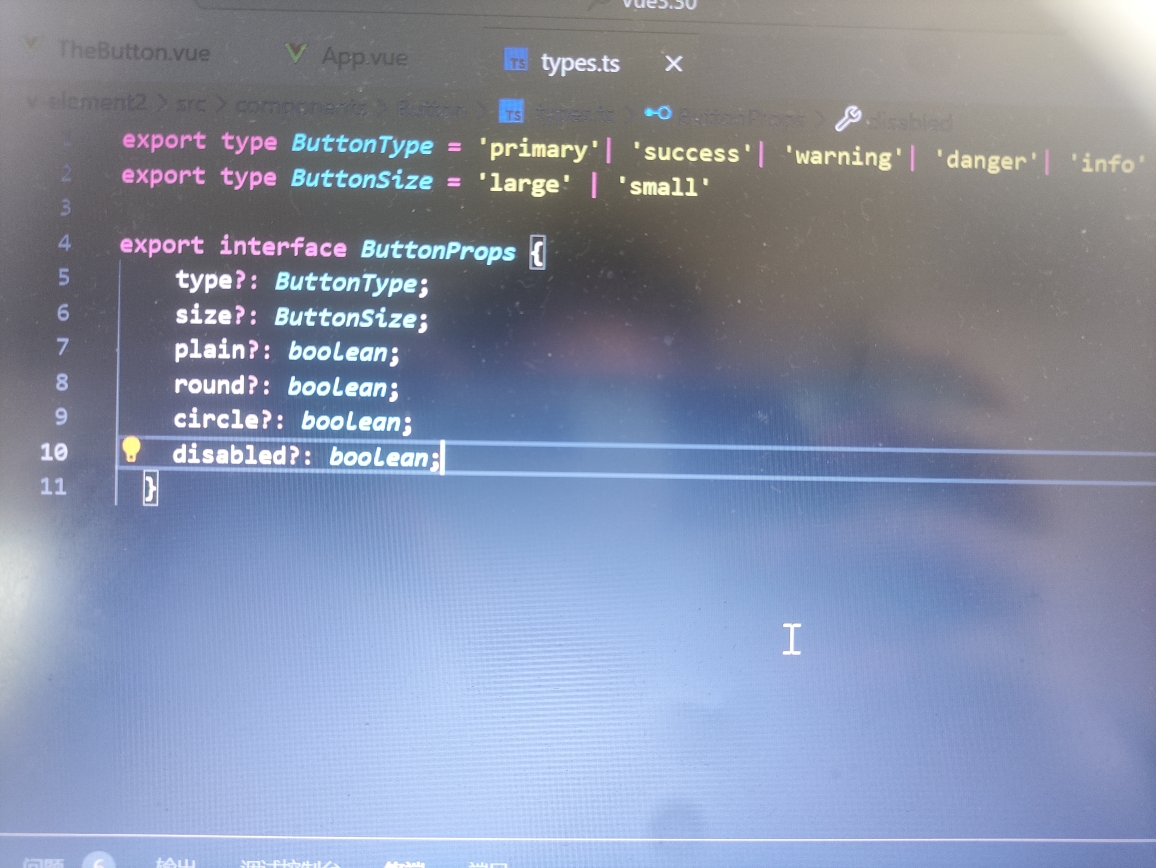Click ButtonSize reference on line 6
The image size is (1156, 868).
[346, 318]
